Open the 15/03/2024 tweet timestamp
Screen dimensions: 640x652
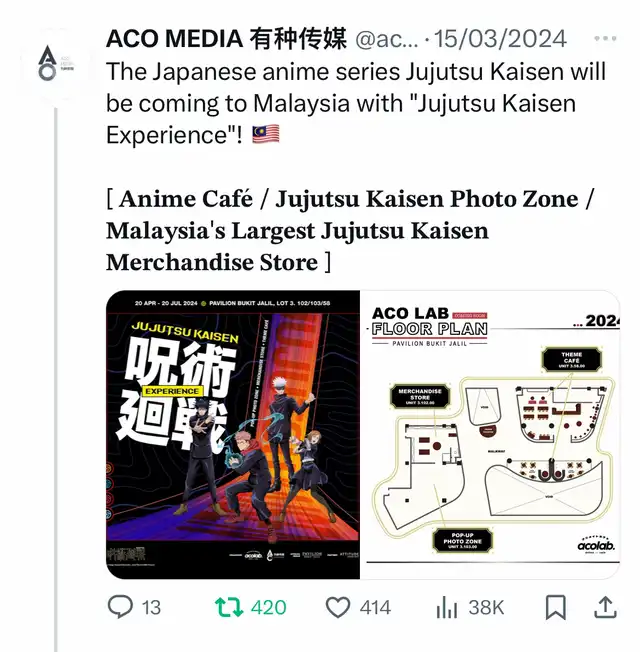click(500, 39)
